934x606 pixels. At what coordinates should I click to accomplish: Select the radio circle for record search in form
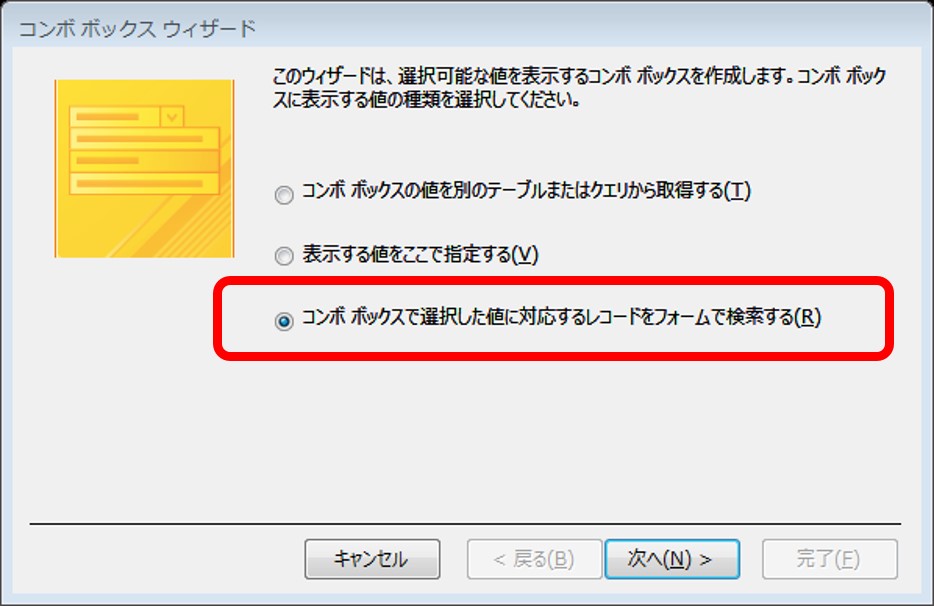coord(284,321)
